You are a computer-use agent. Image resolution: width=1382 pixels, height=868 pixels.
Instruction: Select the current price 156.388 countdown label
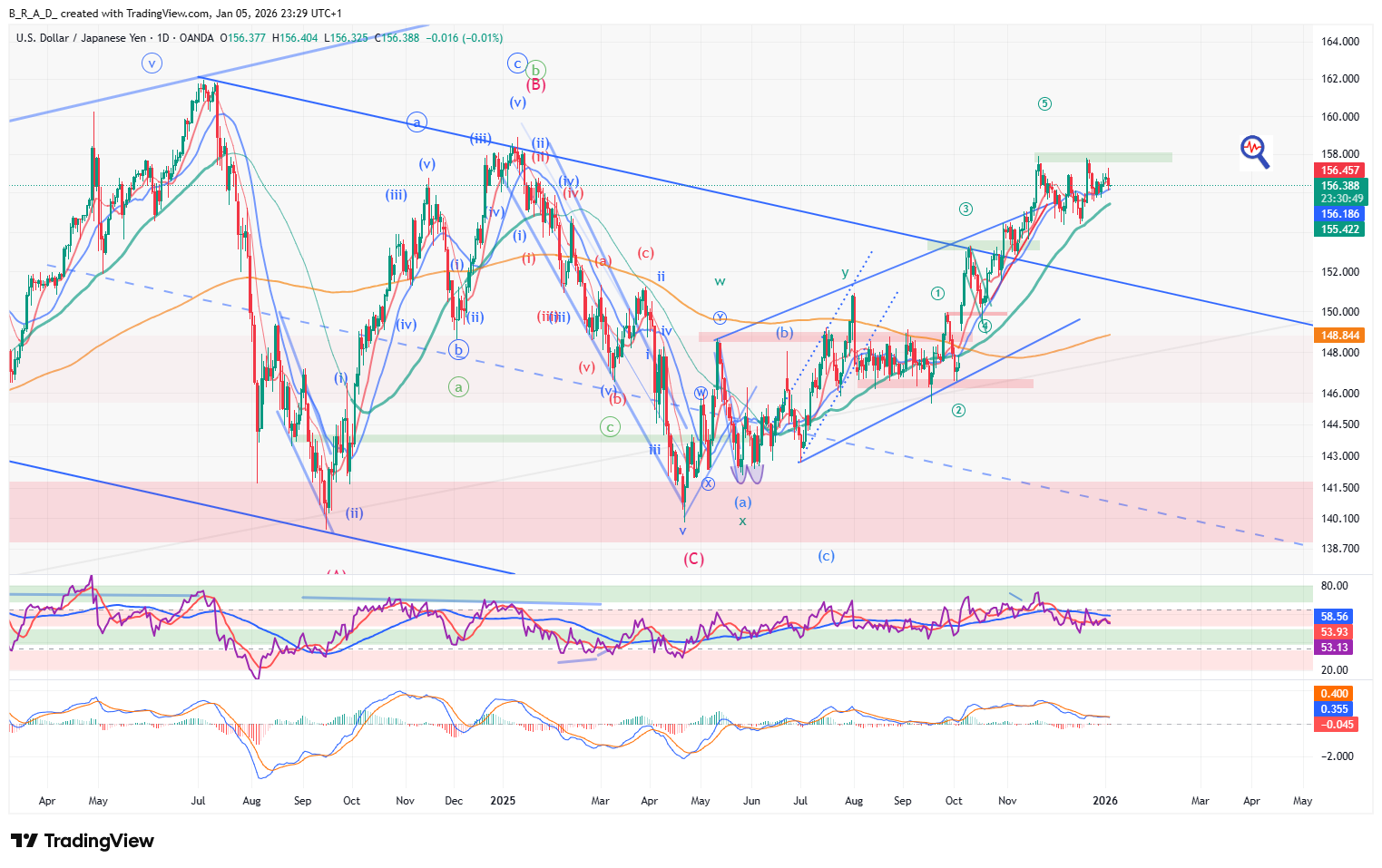(1339, 191)
